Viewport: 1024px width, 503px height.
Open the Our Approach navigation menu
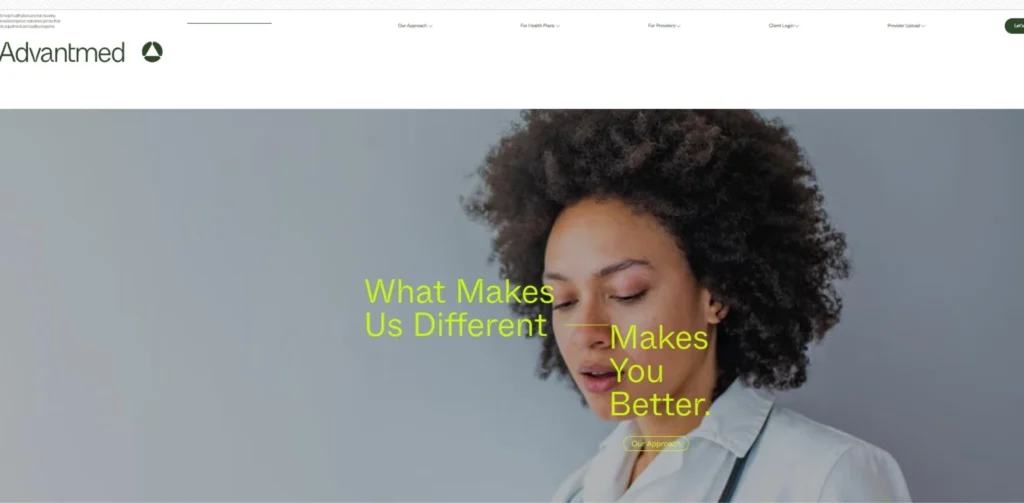point(412,25)
